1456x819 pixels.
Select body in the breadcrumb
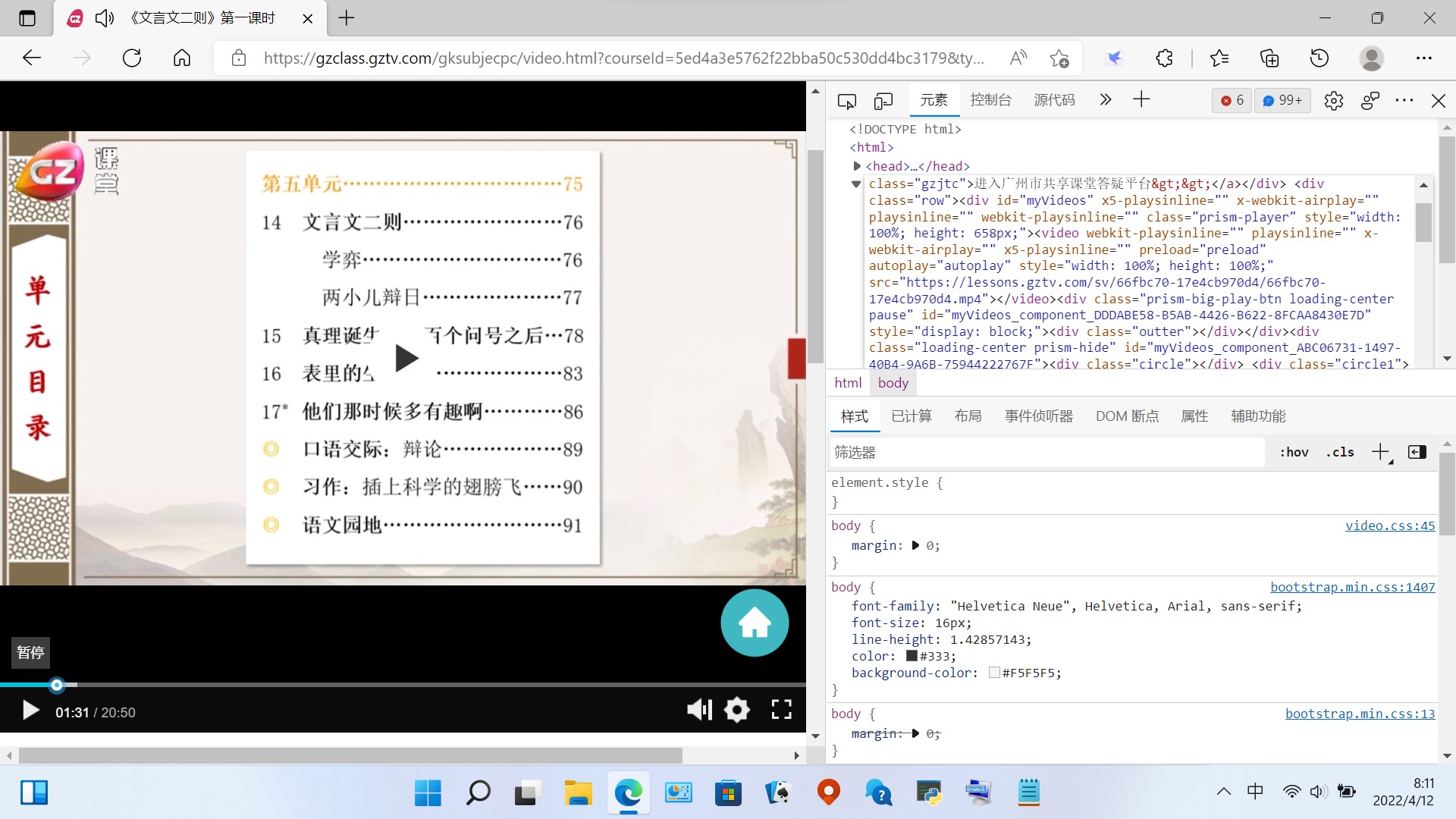(893, 383)
